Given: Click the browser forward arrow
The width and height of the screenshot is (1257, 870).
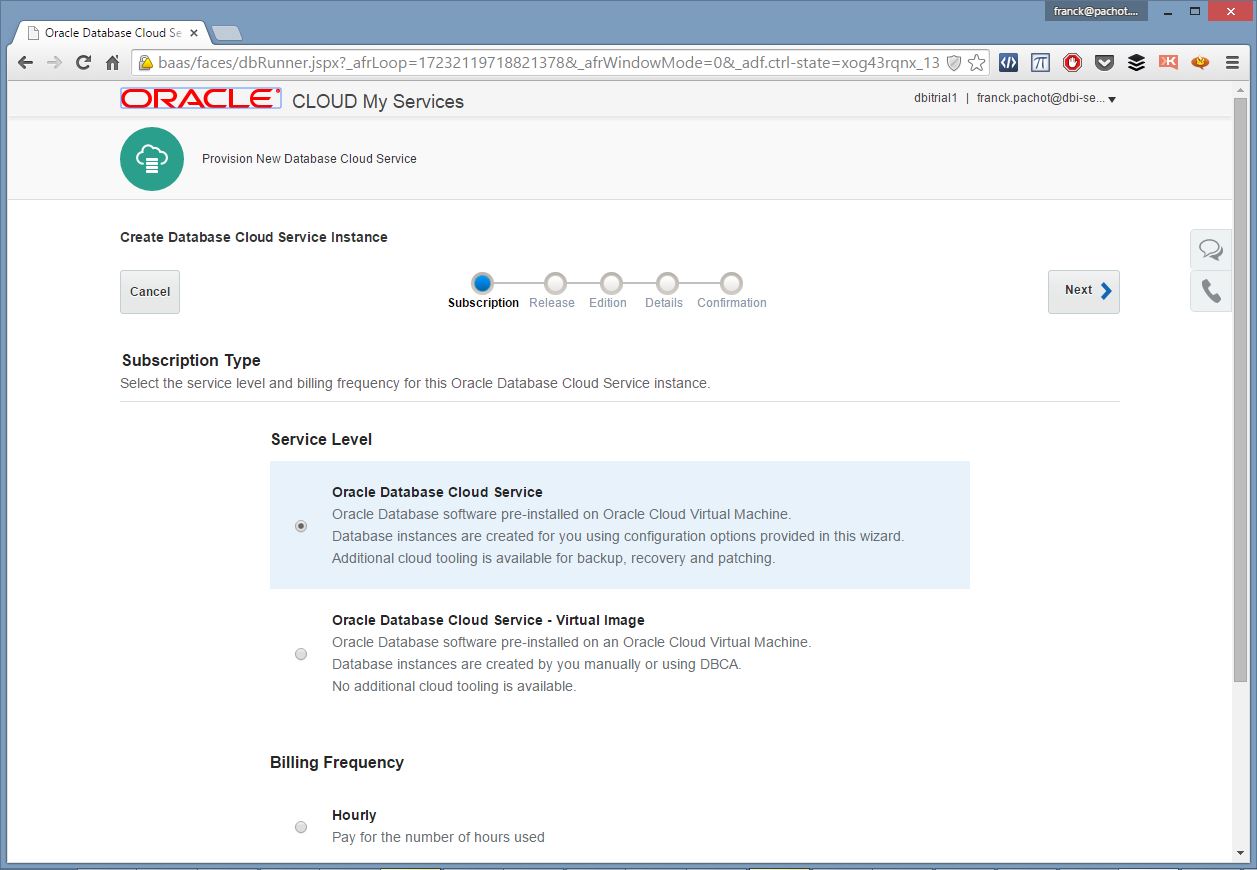Looking at the screenshot, I should pyautogui.click(x=55, y=62).
